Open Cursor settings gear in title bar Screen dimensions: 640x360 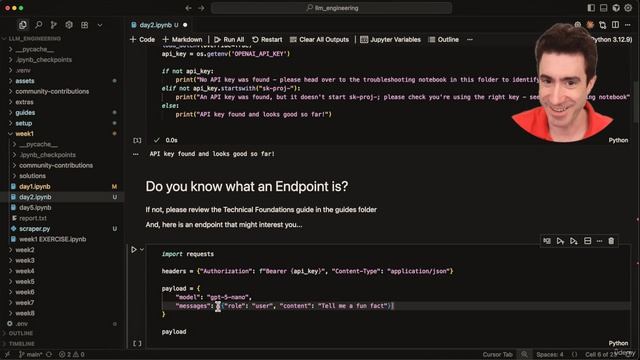point(628,8)
